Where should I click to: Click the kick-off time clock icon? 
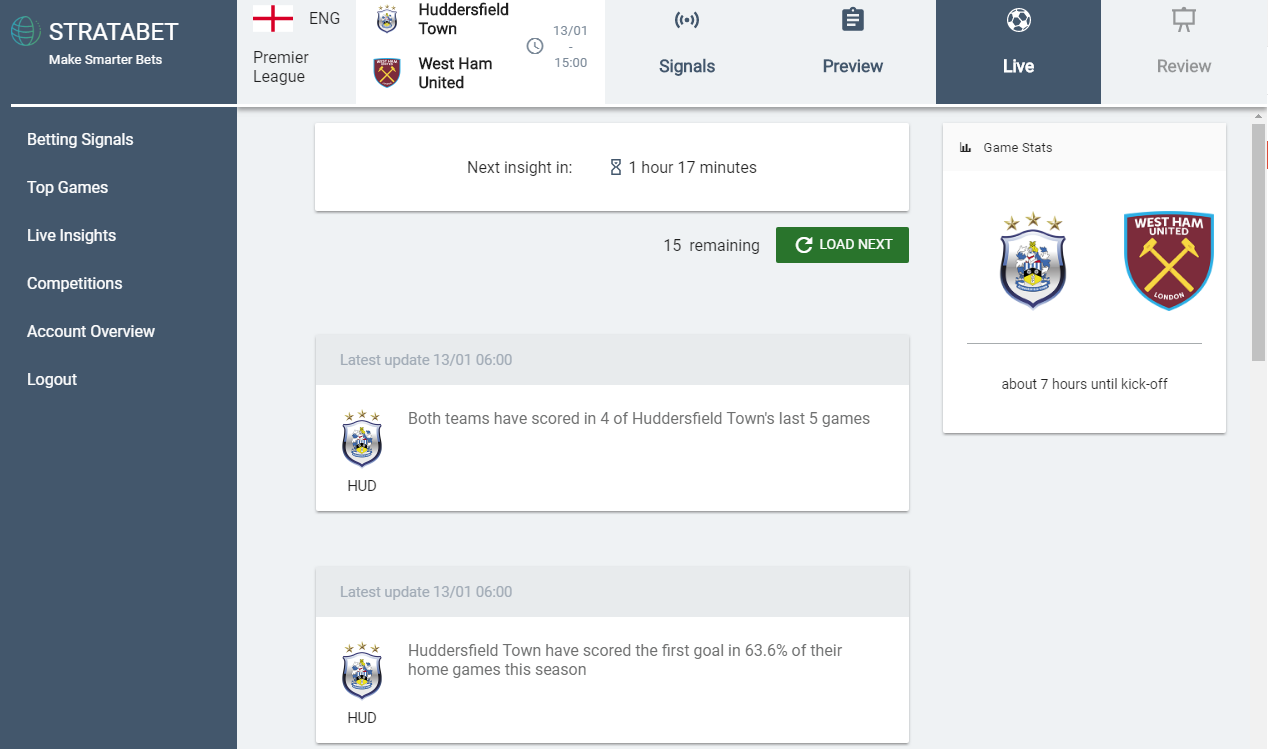point(535,46)
